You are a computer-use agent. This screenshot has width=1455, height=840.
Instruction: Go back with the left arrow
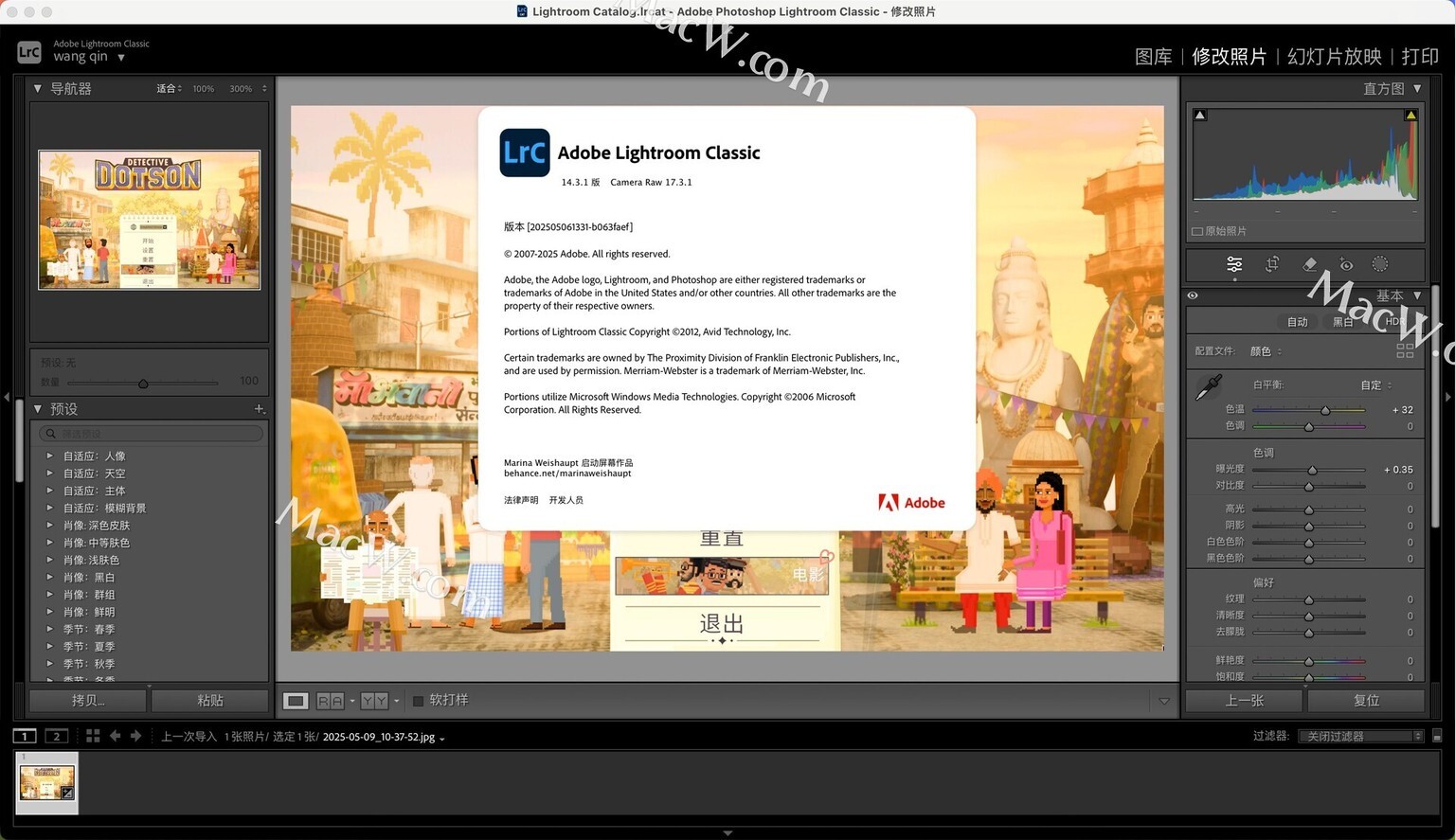click(x=116, y=736)
